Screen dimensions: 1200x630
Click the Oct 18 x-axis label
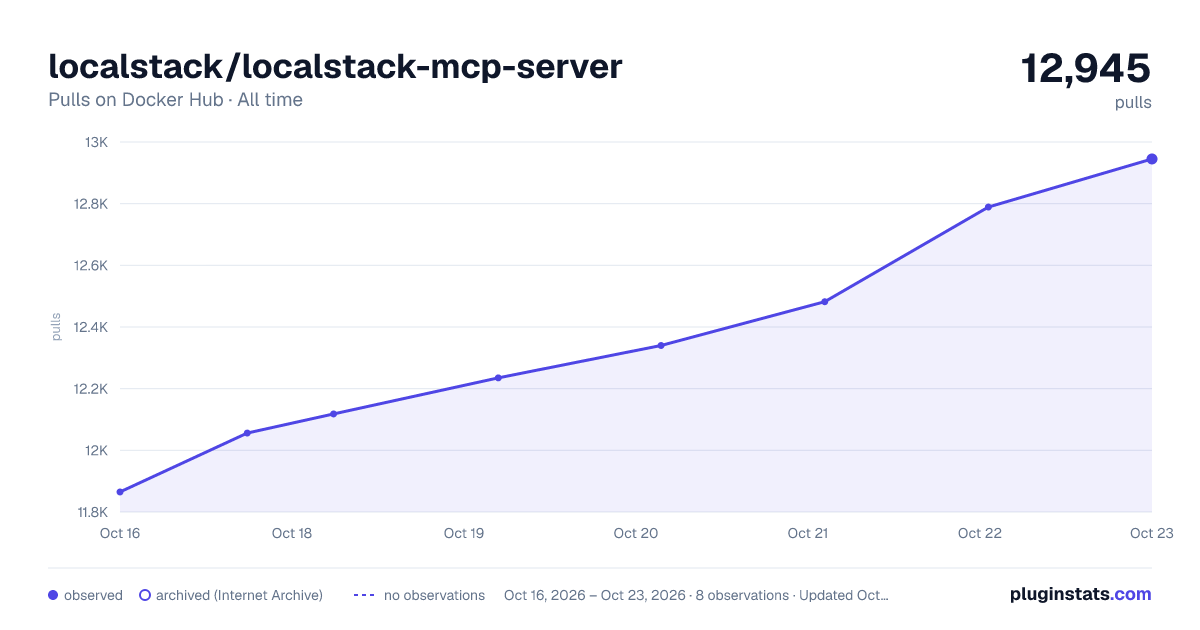tap(292, 533)
